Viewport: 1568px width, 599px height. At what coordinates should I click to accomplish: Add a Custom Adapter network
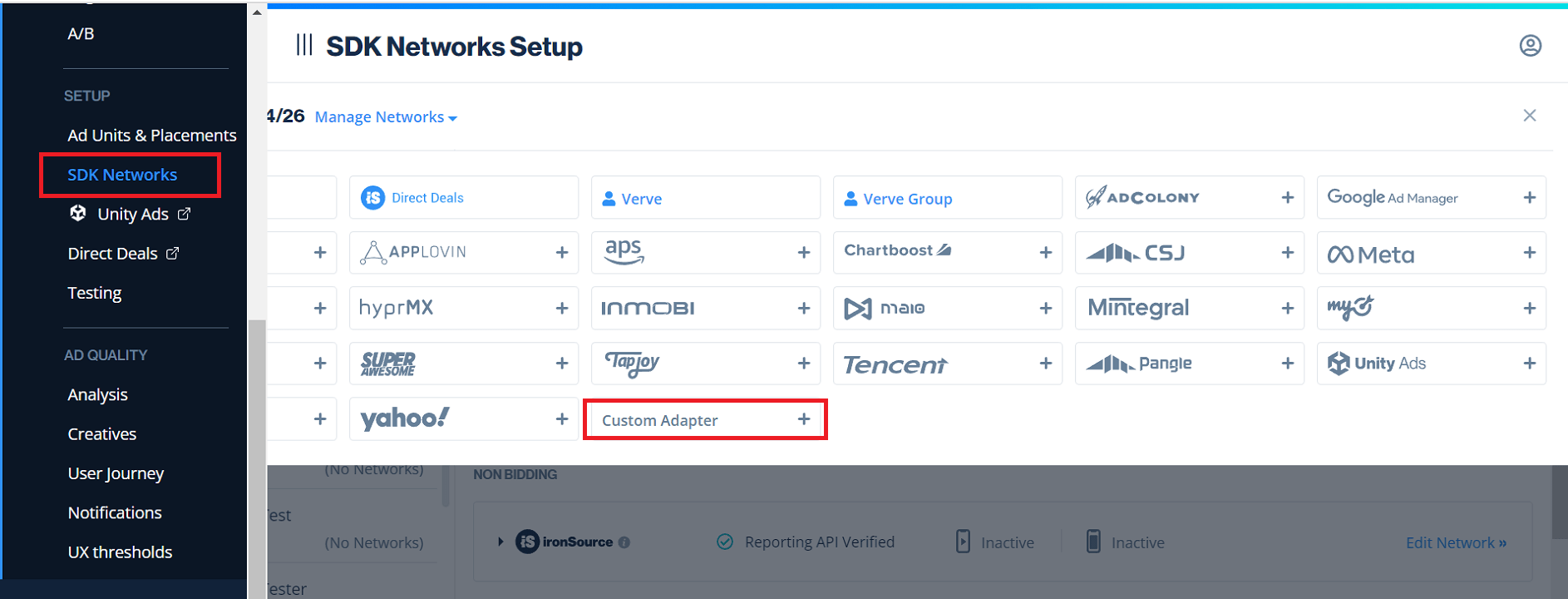(803, 418)
